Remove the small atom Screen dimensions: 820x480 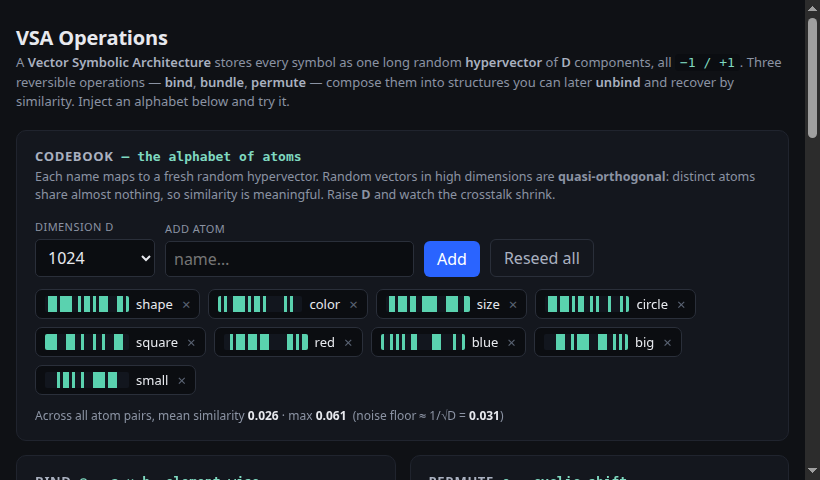point(181,381)
